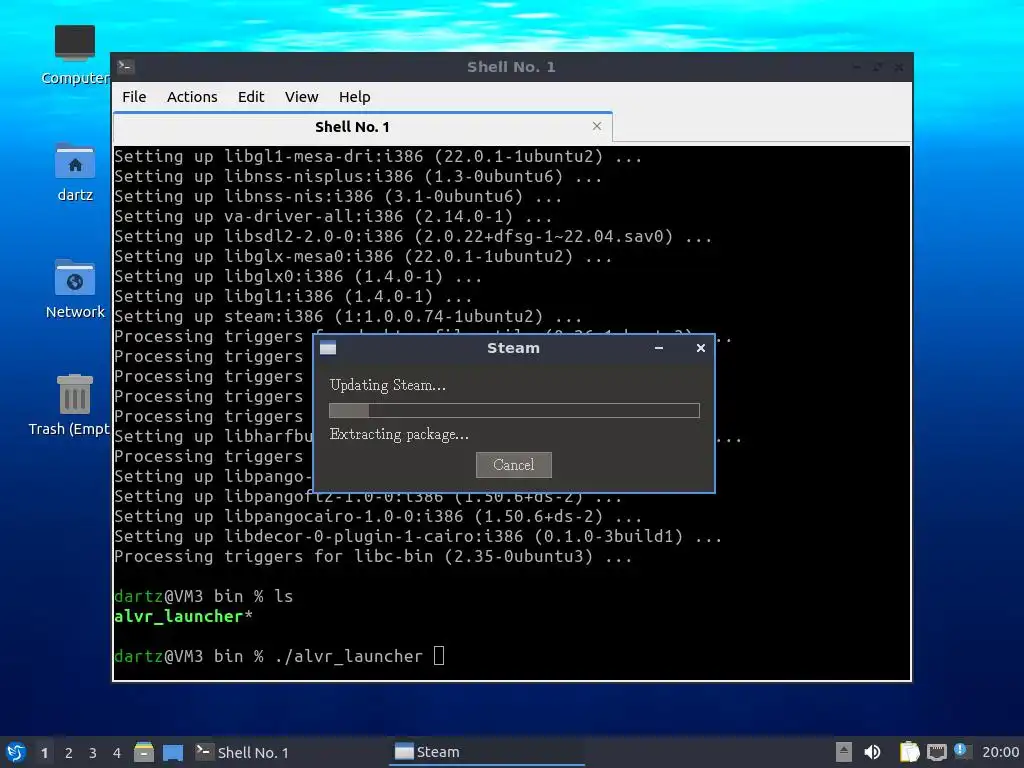Switch to workspace 4
This screenshot has height=768, width=1024.
(117, 753)
